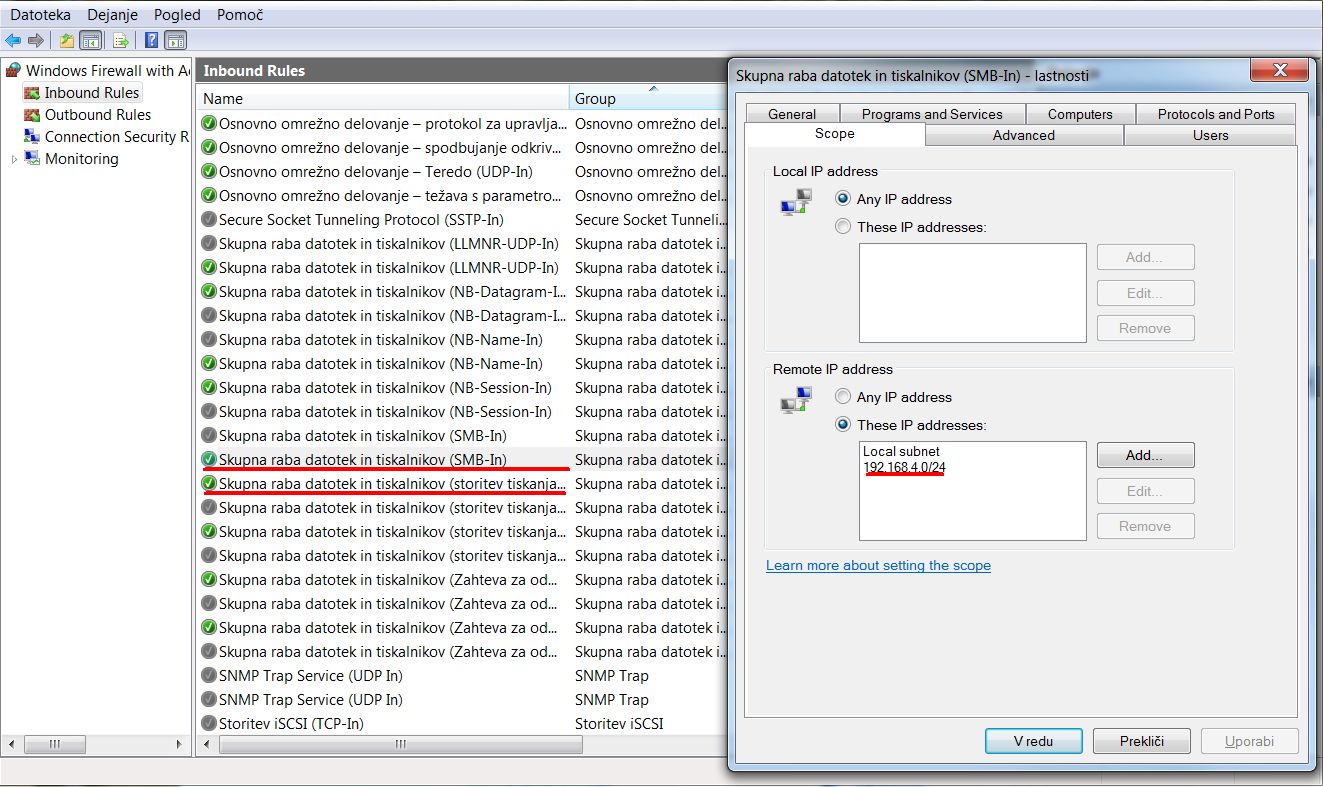
Task: Toggle the Show/Hide Action Pane icon
Action: (176, 40)
